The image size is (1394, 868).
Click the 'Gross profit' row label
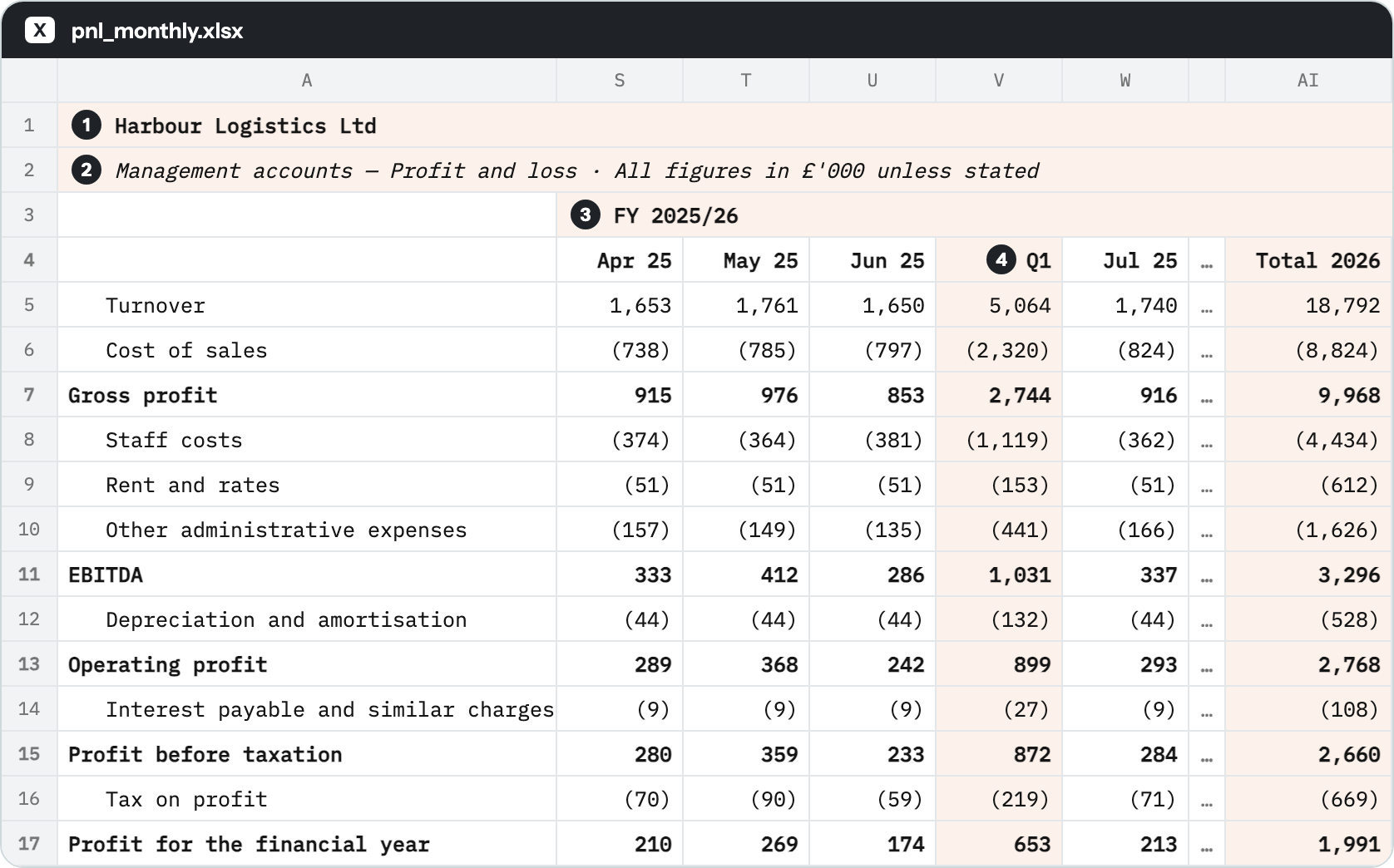[143, 396]
